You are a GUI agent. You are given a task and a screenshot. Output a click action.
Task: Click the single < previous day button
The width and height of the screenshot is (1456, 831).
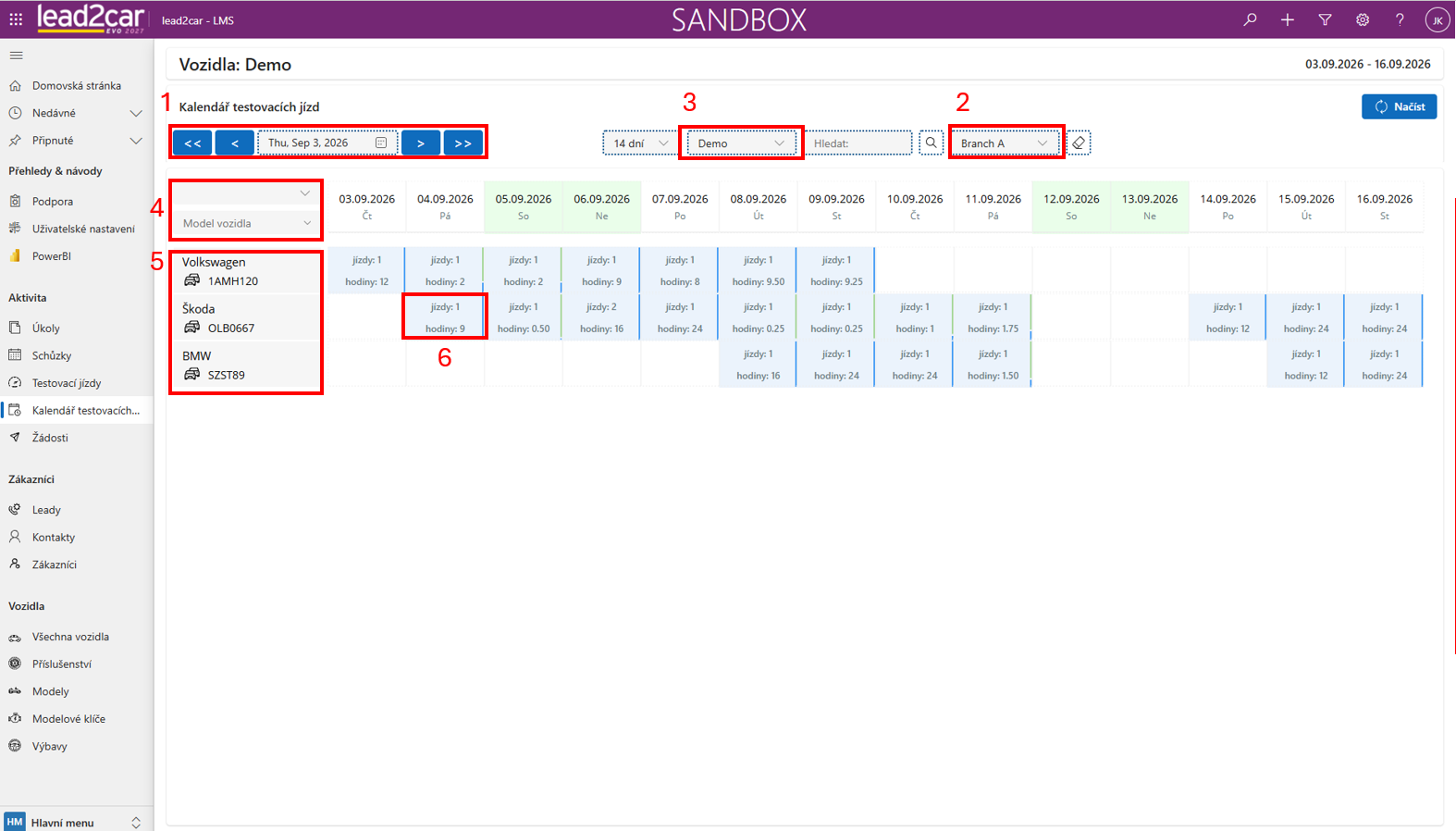pyautogui.click(x=235, y=143)
